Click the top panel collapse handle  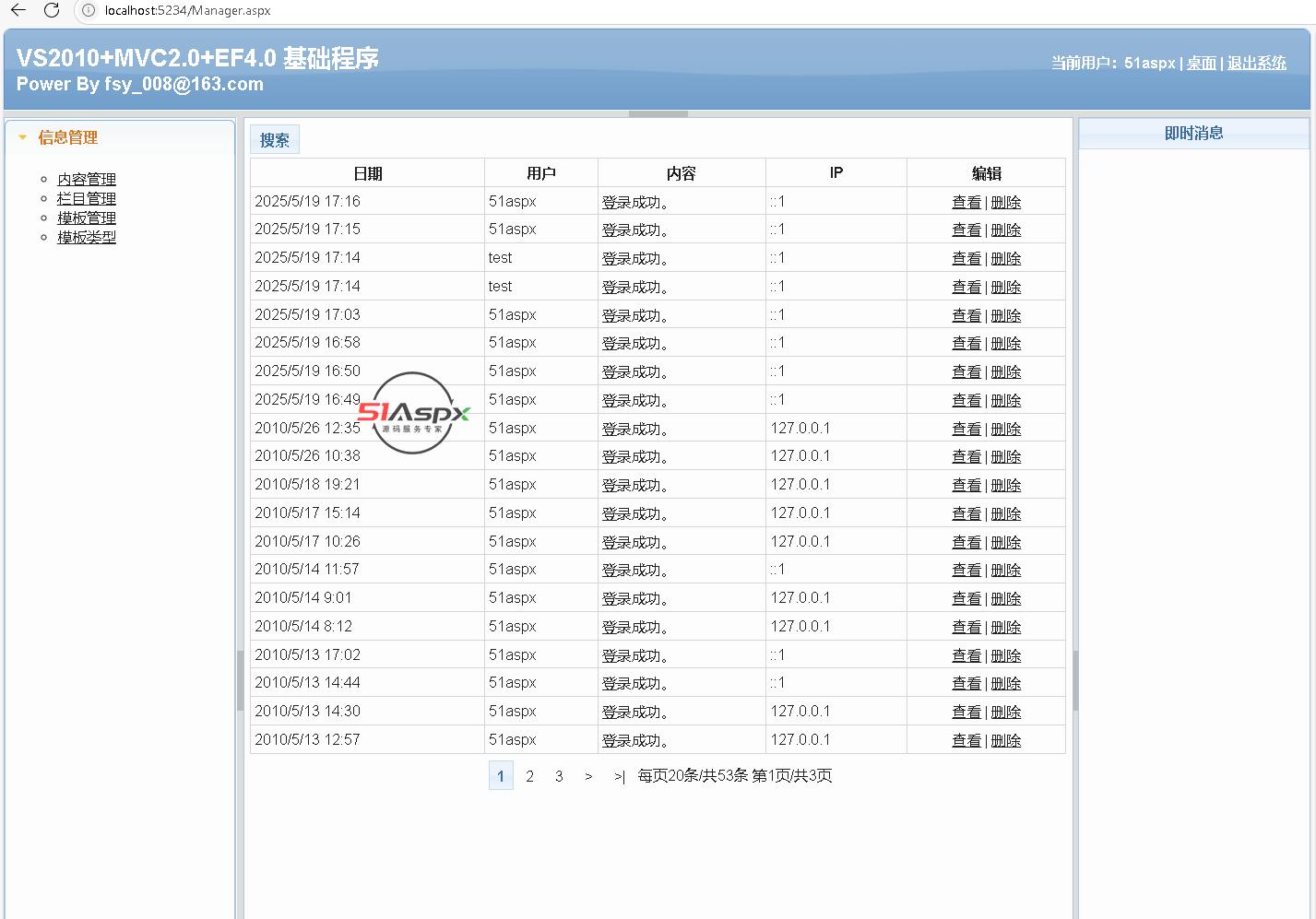658,114
